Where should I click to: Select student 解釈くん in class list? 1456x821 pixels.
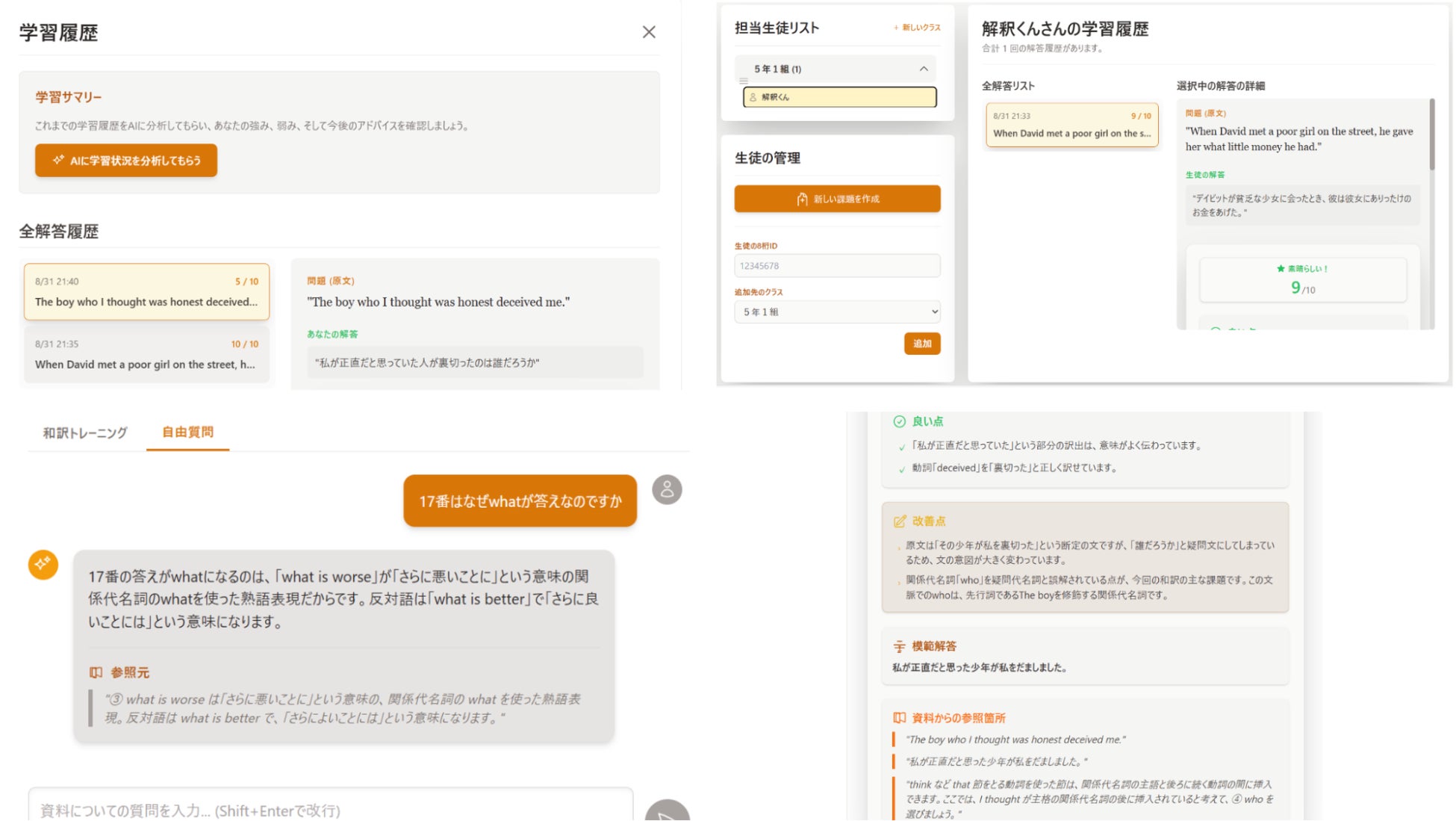pos(839,97)
